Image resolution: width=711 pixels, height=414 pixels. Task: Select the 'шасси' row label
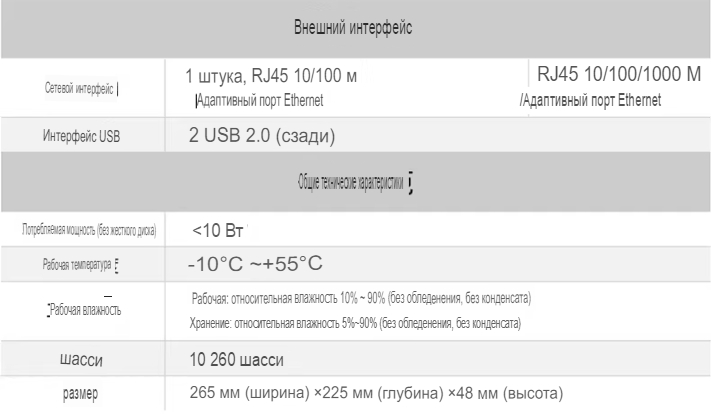[81, 360]
